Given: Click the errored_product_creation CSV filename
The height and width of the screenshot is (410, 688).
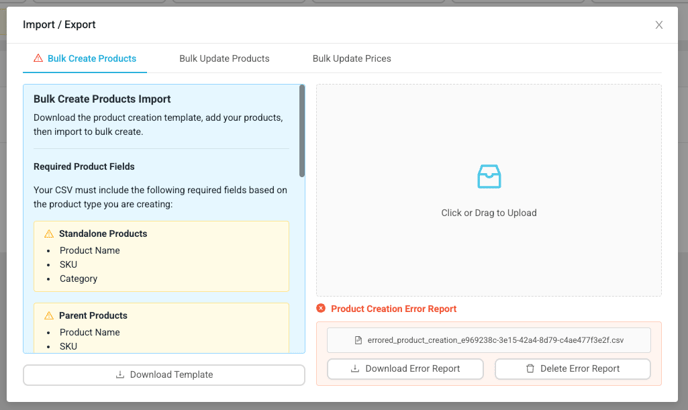Looking at the screenshot, I should [495, 340].
